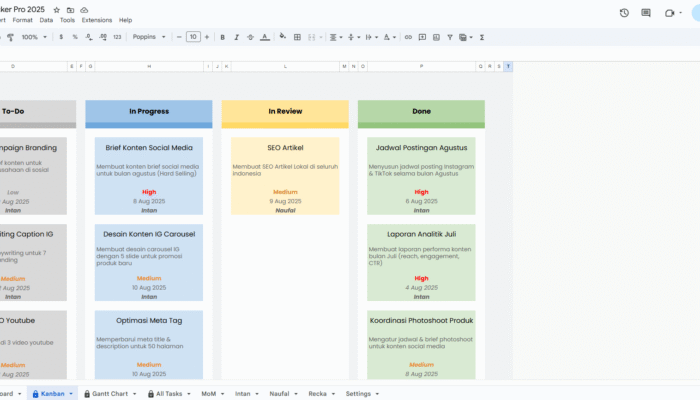Open the Tools menu

pyautogui.click(x=67, y=20)
